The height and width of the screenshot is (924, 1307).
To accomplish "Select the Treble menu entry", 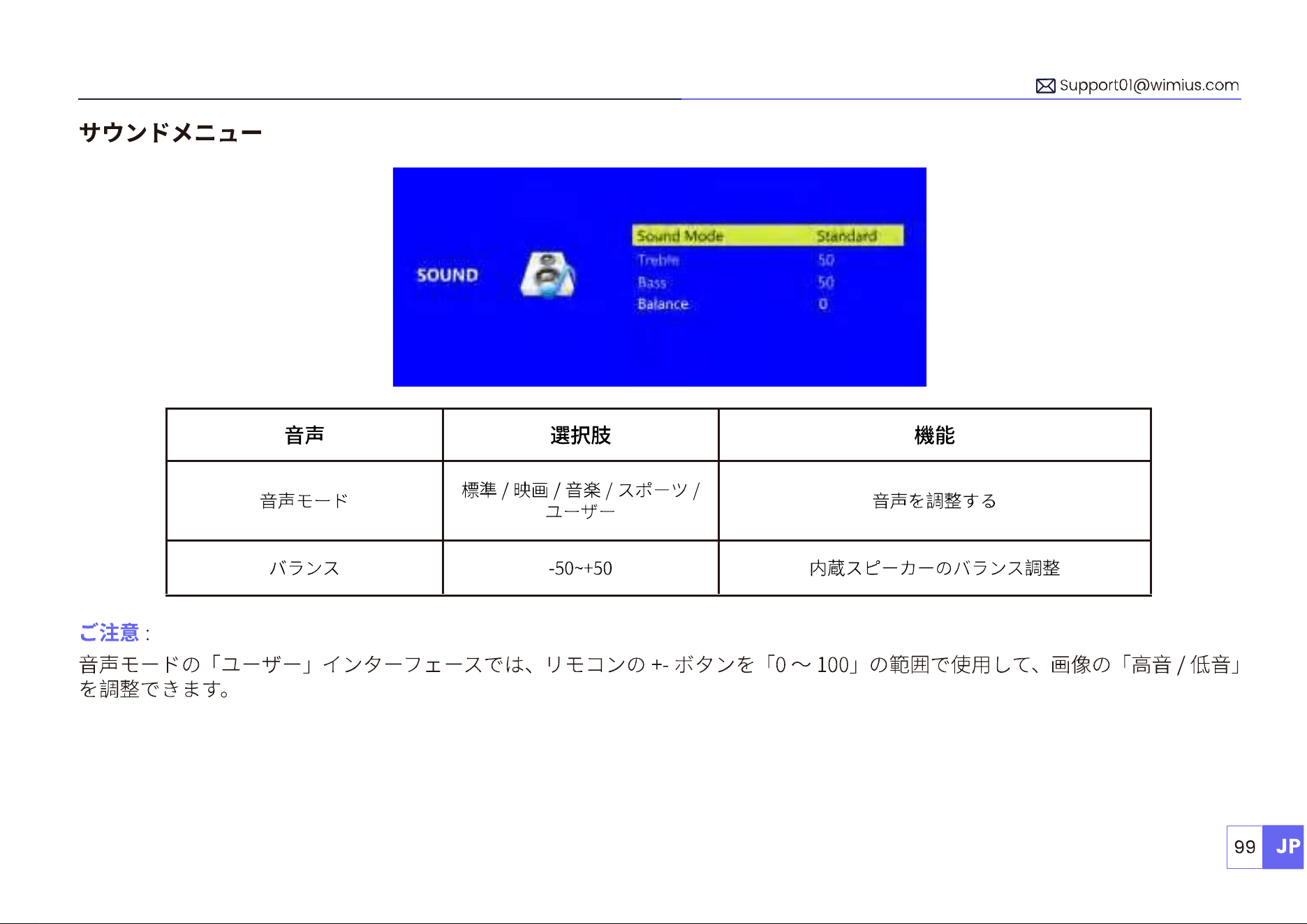I will [658, 260].
